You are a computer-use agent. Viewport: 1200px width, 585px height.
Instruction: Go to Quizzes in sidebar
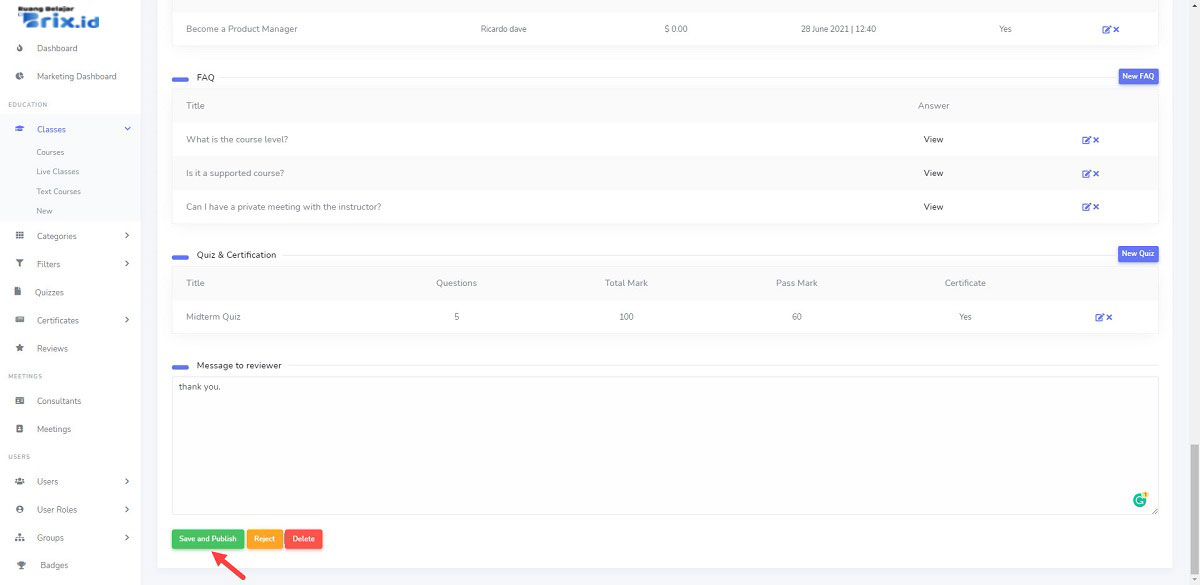49,292
